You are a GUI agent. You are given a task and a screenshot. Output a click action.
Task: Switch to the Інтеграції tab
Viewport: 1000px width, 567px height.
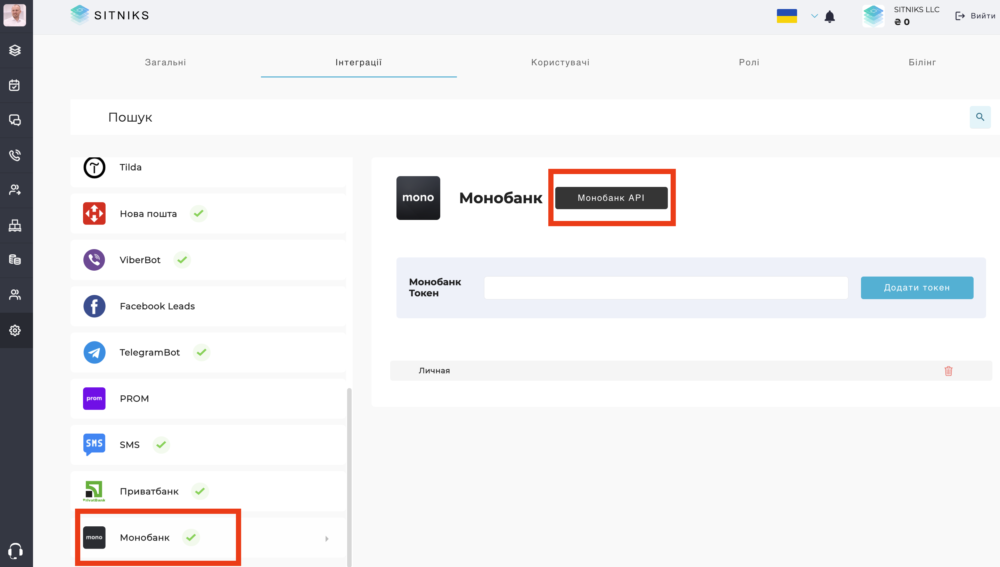[358, 63]
